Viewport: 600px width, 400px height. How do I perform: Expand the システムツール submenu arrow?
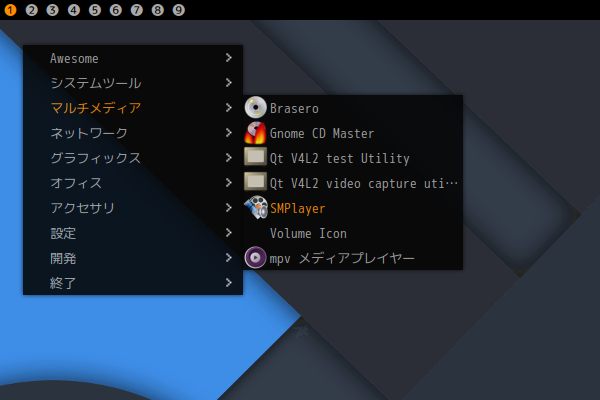tap(228, 83)
